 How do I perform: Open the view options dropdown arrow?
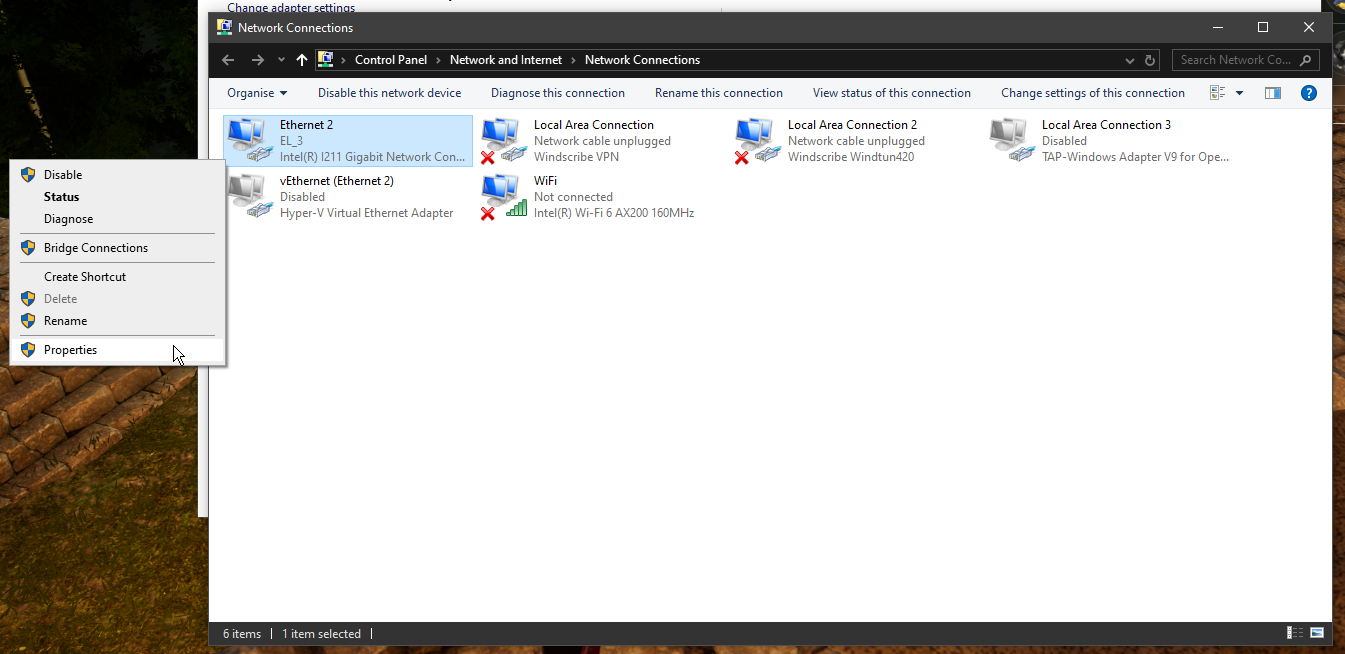pyautogui.click(x=1240, y=93)
